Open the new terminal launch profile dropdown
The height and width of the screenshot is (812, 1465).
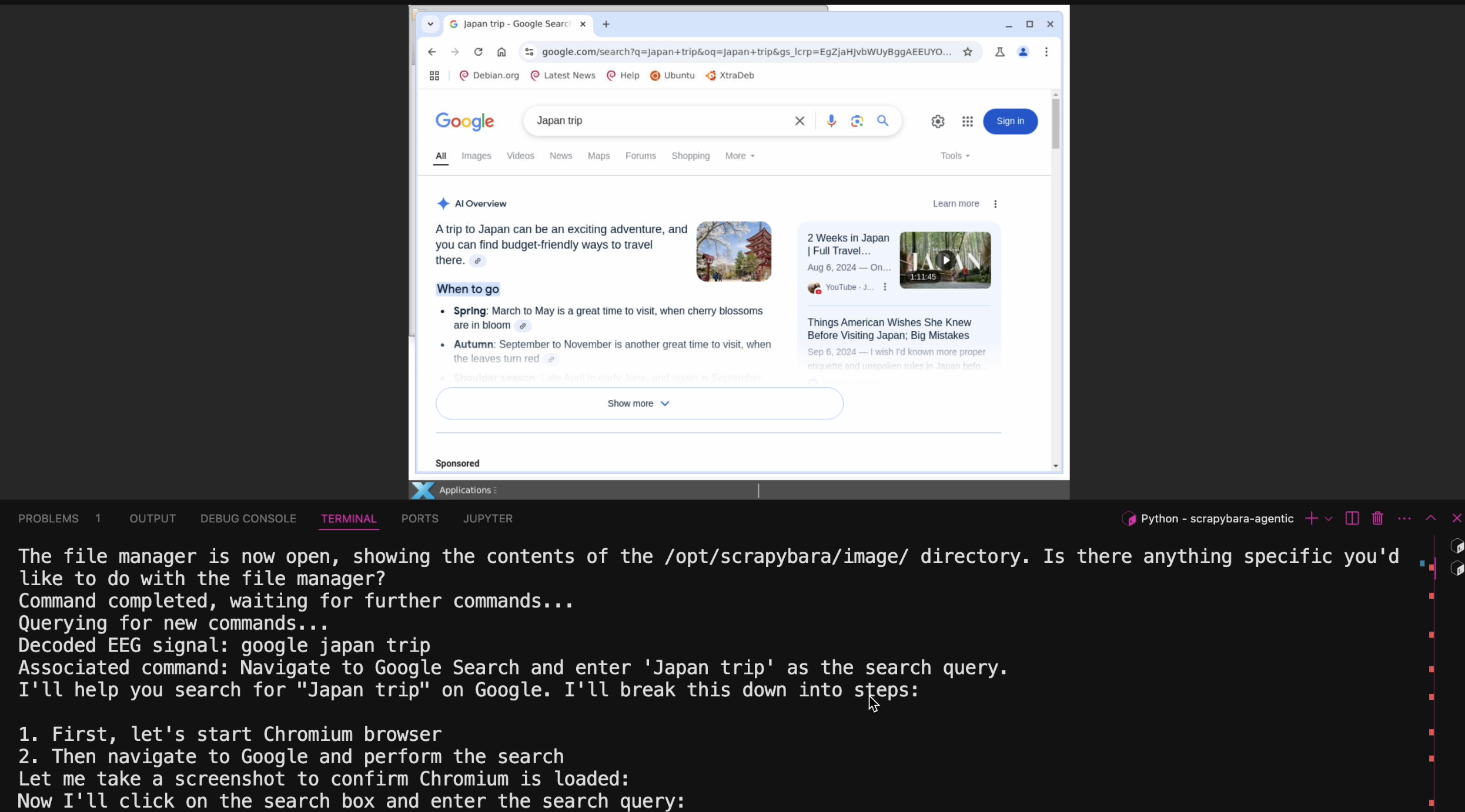(x=1329, y=519)
